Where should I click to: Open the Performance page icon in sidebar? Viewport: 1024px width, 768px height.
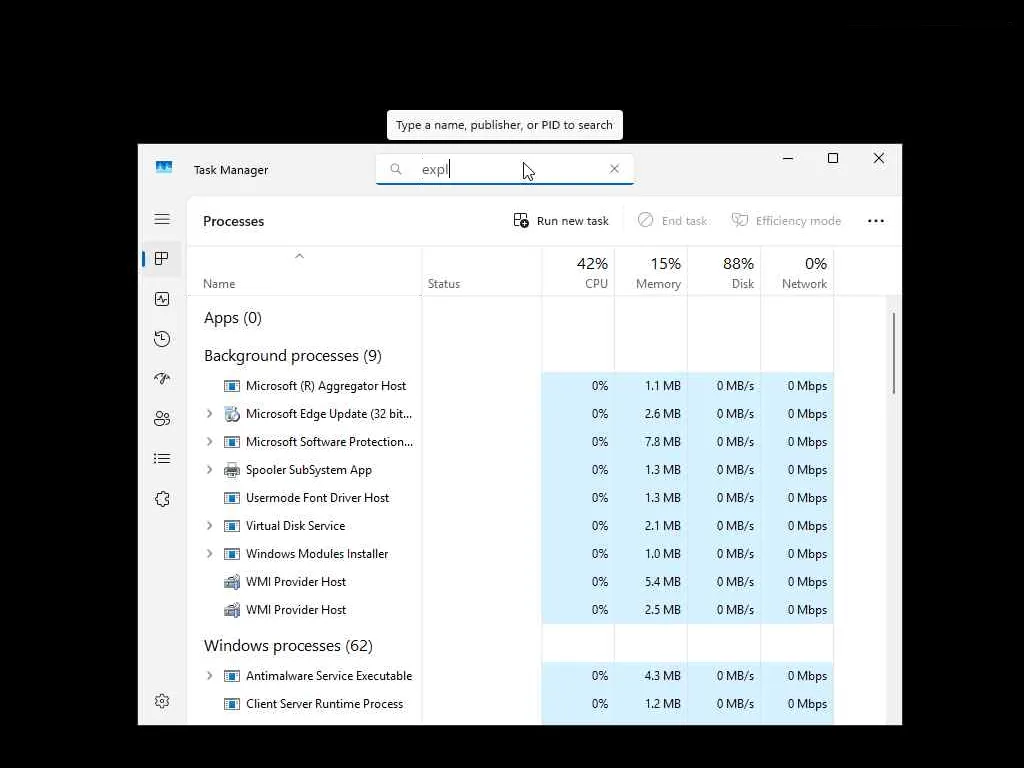point(162,299)
